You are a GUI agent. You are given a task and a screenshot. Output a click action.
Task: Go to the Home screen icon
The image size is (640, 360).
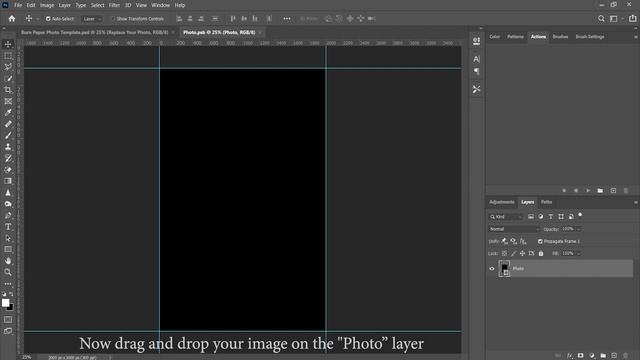pos(12,19)
